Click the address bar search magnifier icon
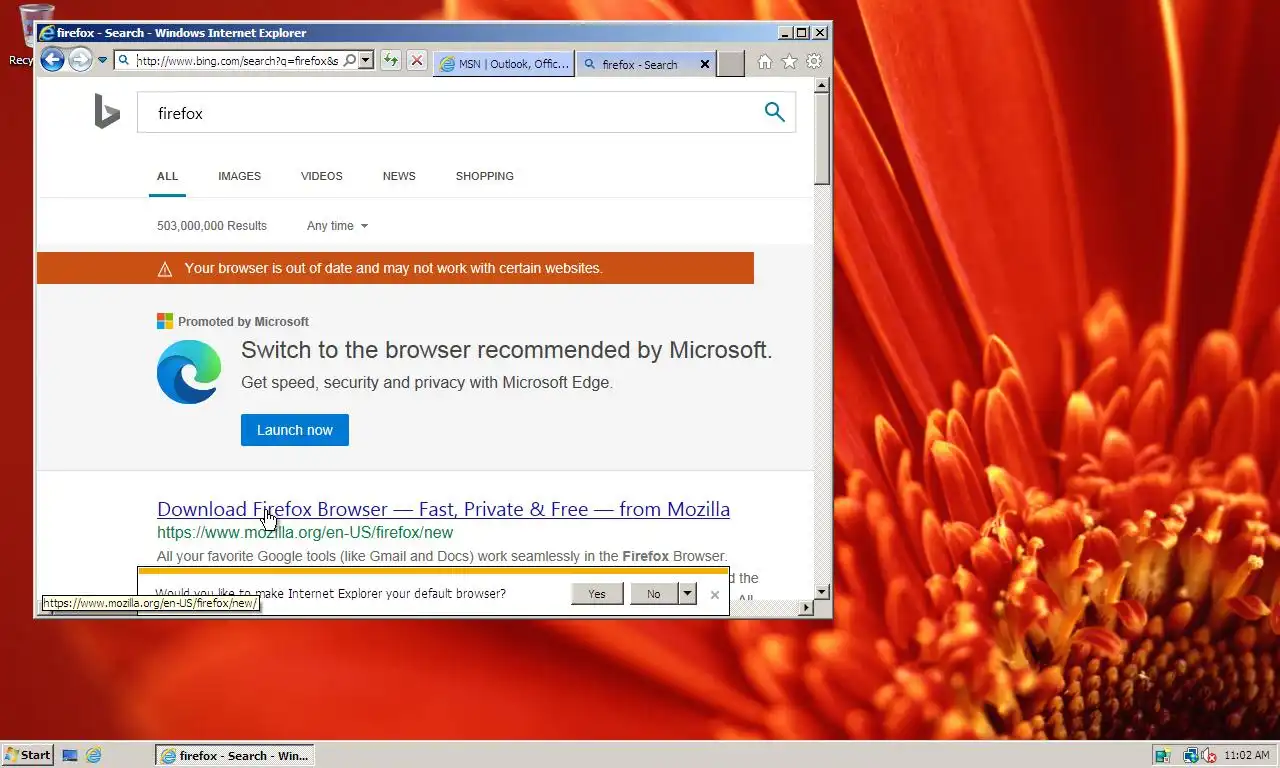The height and width of the screenshot is (768, 1280). [349, 61]
